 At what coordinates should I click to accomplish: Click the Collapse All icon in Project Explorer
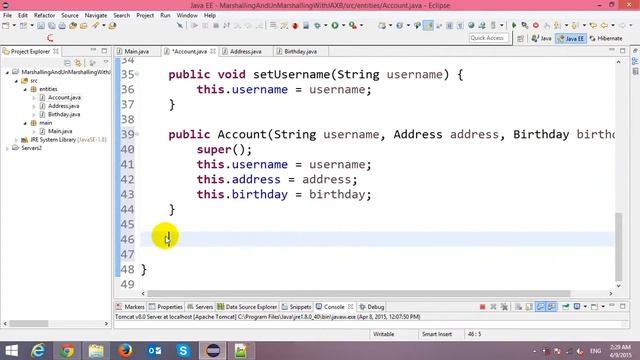pos(67,63)
